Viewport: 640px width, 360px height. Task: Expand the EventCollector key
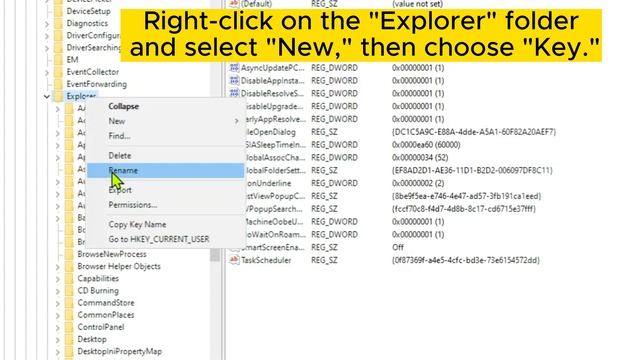pos(47,72)
